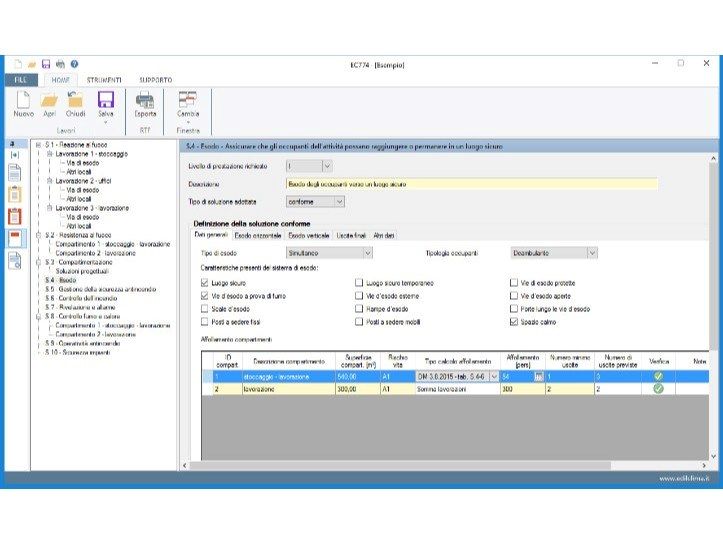Uncheck the Luogo sicuro checkbox

(x=205, y=283)
